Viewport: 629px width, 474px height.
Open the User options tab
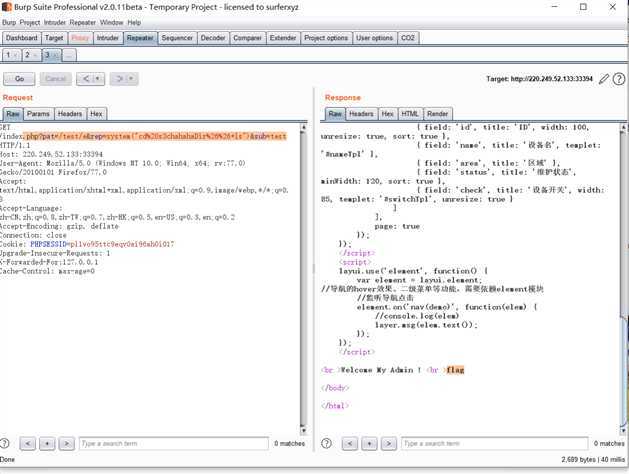pos(374,38)
